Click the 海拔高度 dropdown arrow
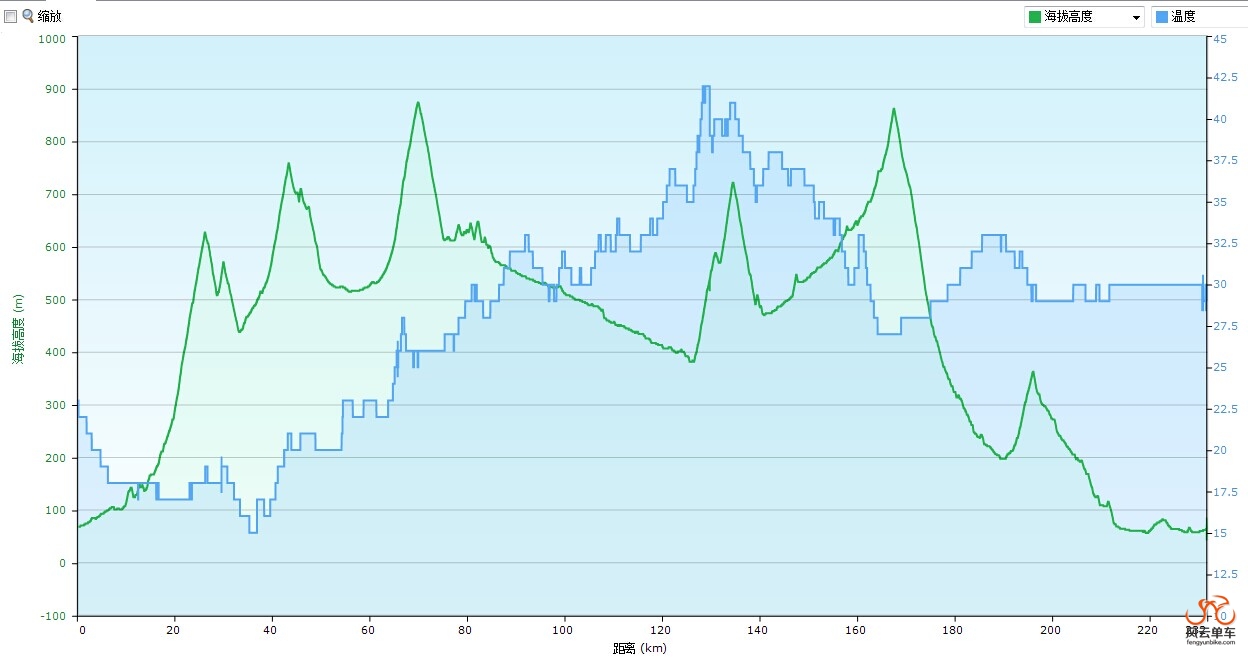Viewport: 1248px width, 658px height. pos(1136,17)
